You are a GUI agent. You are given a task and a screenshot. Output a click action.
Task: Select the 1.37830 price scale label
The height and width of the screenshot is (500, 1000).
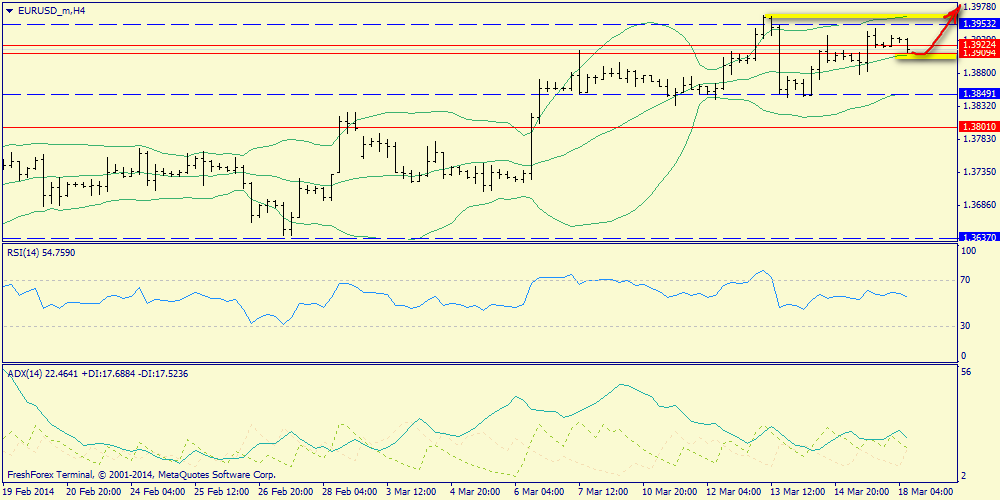pos(978,138)
